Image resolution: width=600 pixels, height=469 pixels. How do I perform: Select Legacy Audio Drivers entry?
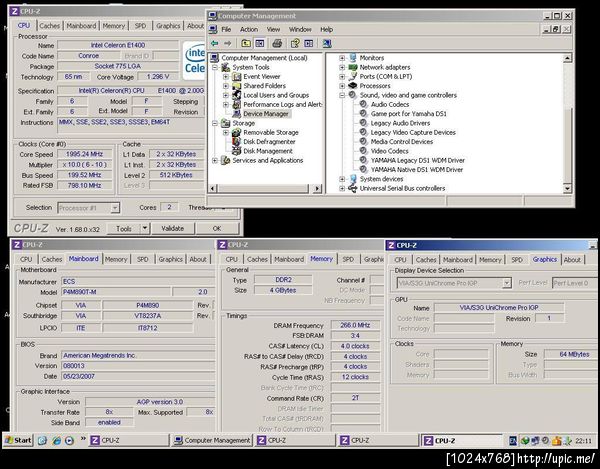(400, 123)
